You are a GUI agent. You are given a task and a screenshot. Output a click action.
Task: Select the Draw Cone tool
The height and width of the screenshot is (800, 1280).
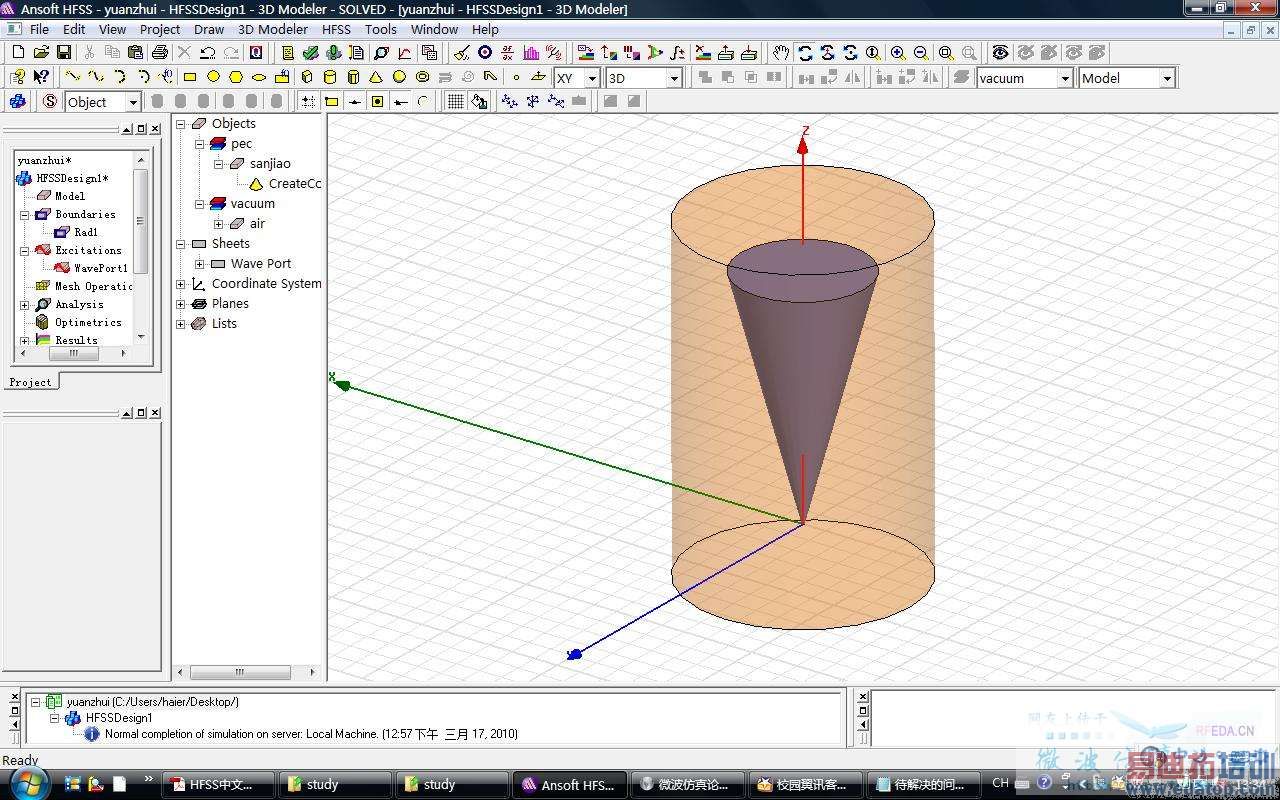click(376, 77)
